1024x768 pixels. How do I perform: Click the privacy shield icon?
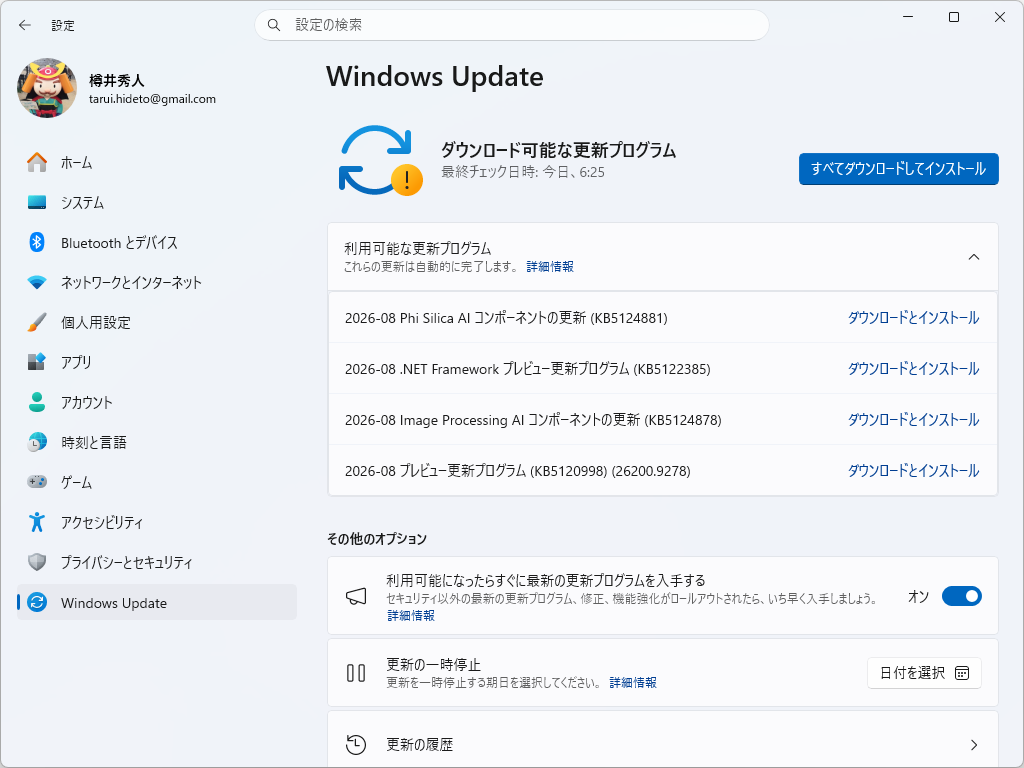(x=37, y=562)
